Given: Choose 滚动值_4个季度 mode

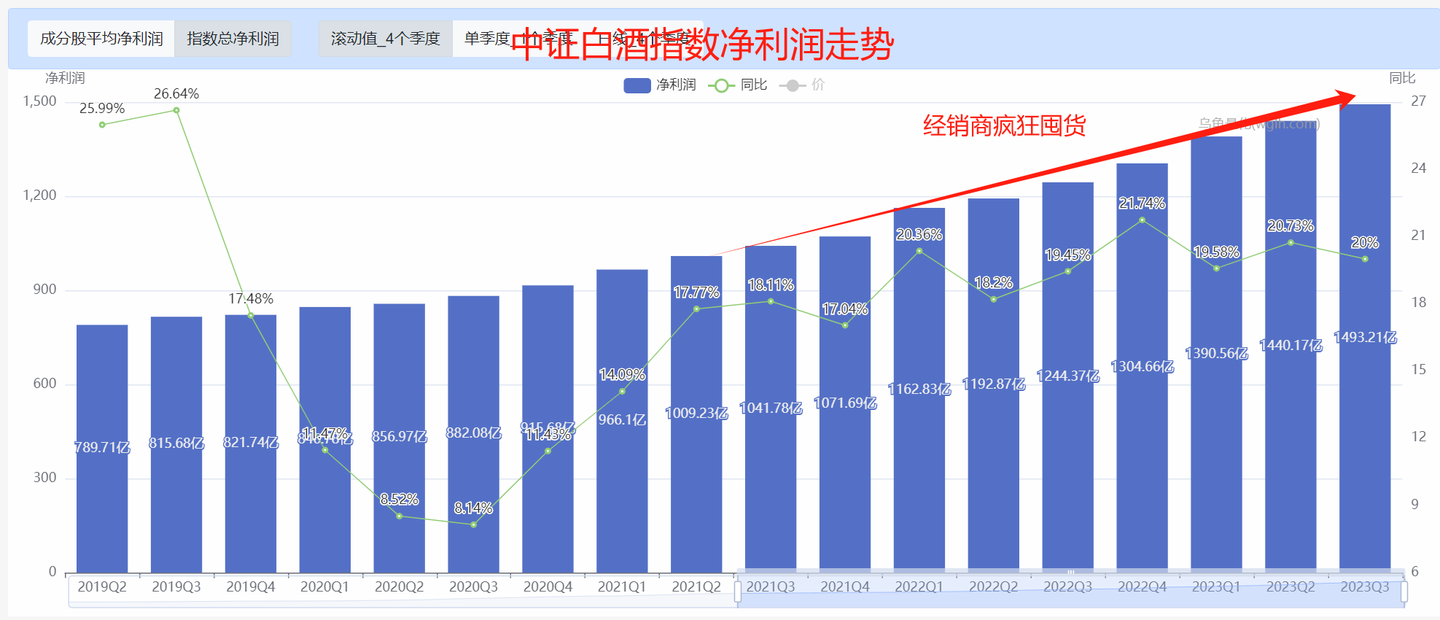Looking at the screenshot, I should 386,39.
